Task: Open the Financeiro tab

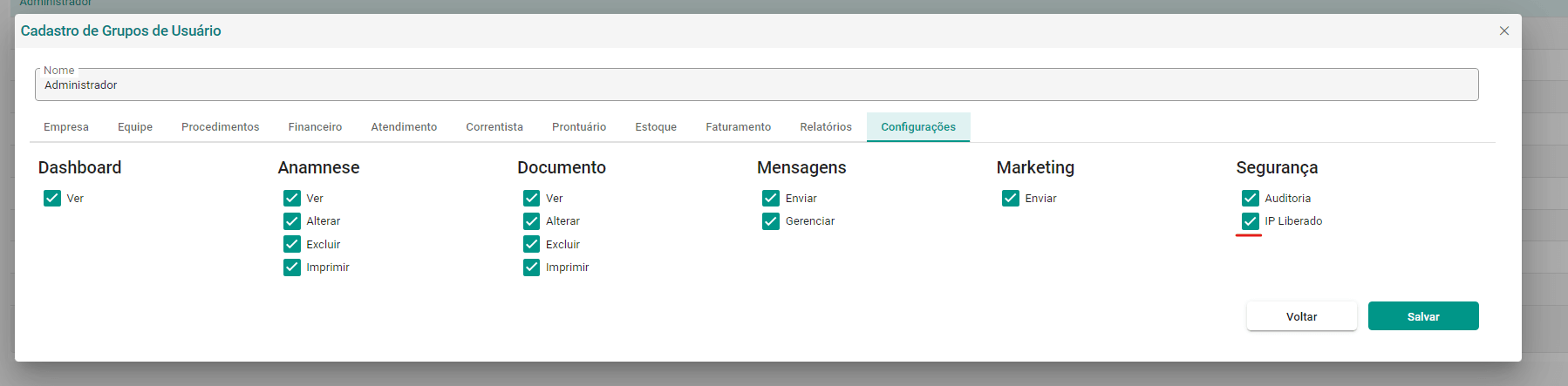Action: [x=315, y=127]
